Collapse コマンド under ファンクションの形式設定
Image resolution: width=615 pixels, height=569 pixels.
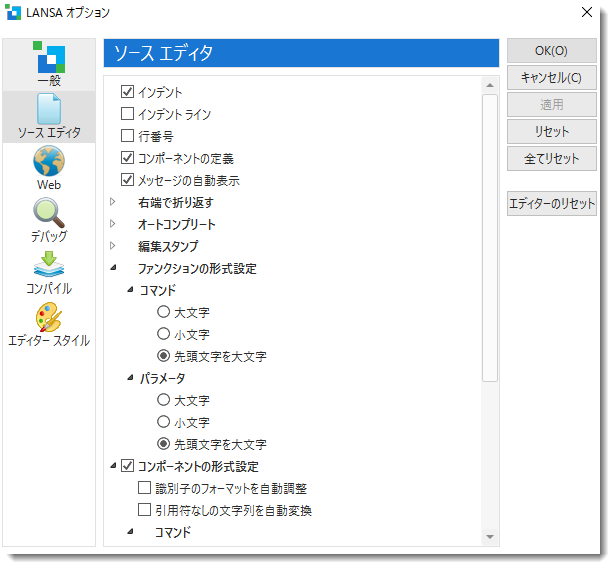[x=130, y=290]
